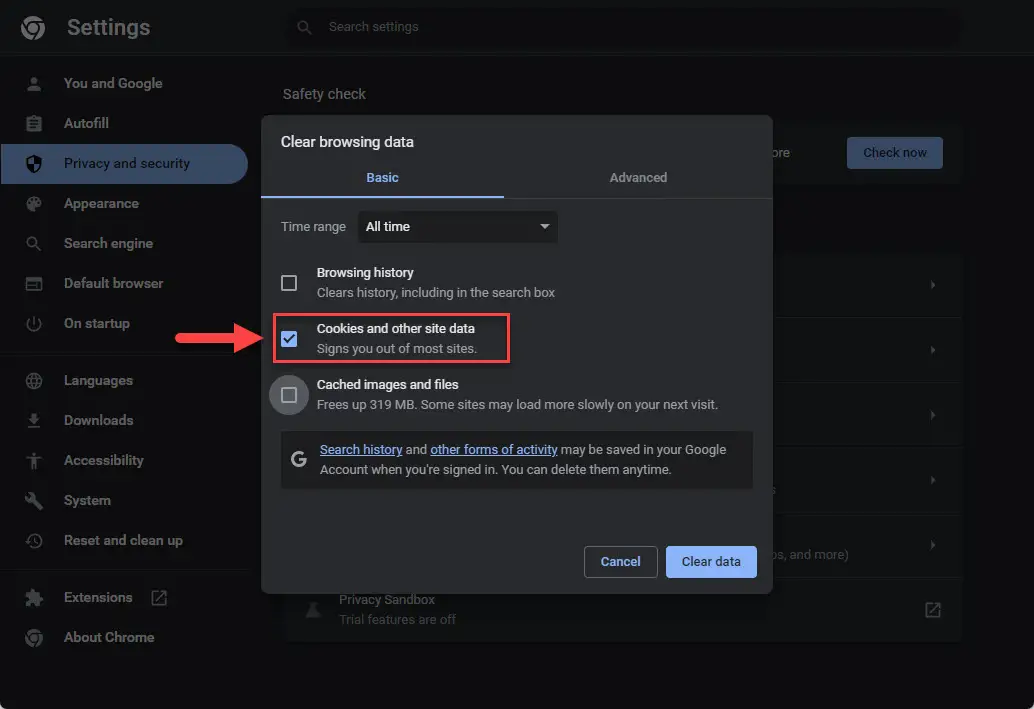This screenshot has height=709, width=1034.
Task: Open You and Google person icon
Action: (34, 84)
